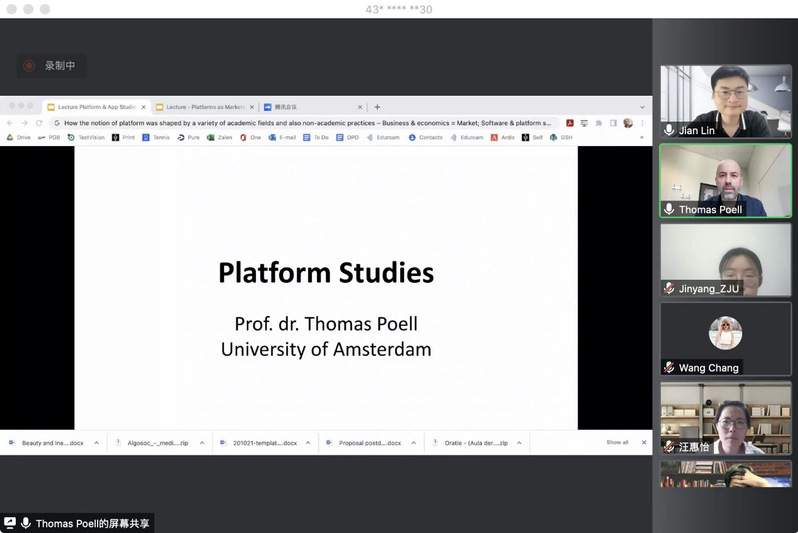This screenshot has width=798, height=533.
Task: Open the new tab plus button
Action: (377, 107)
